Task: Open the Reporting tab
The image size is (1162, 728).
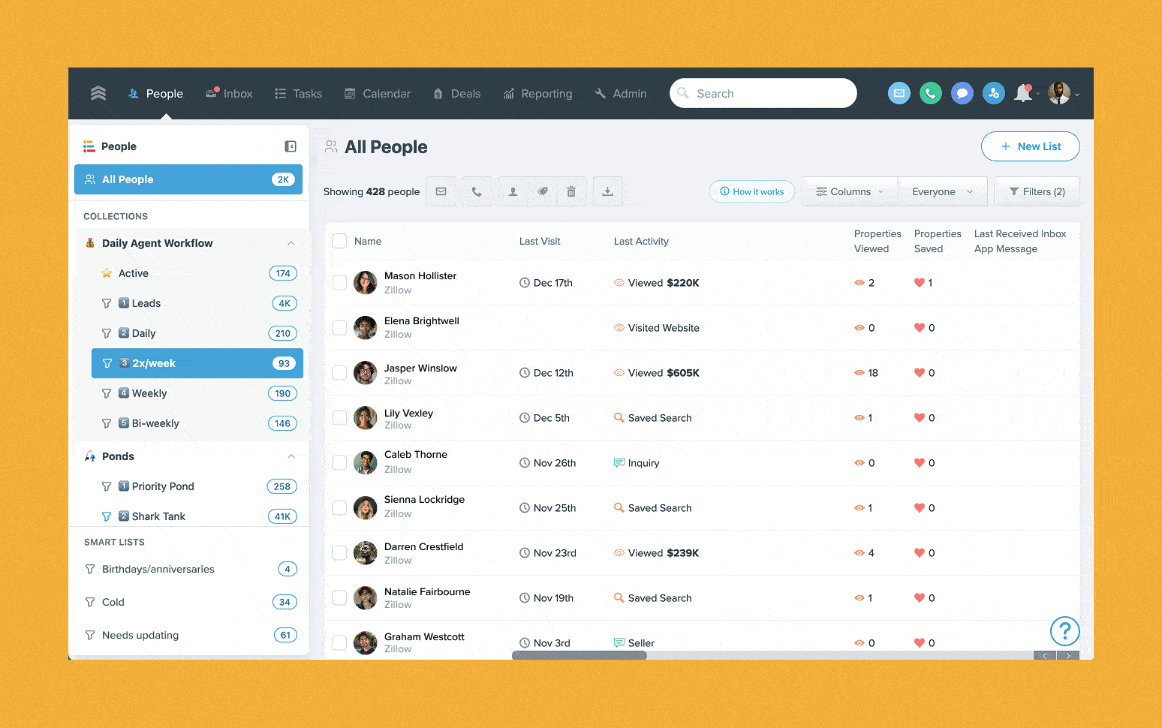Action: click(537, 94)
